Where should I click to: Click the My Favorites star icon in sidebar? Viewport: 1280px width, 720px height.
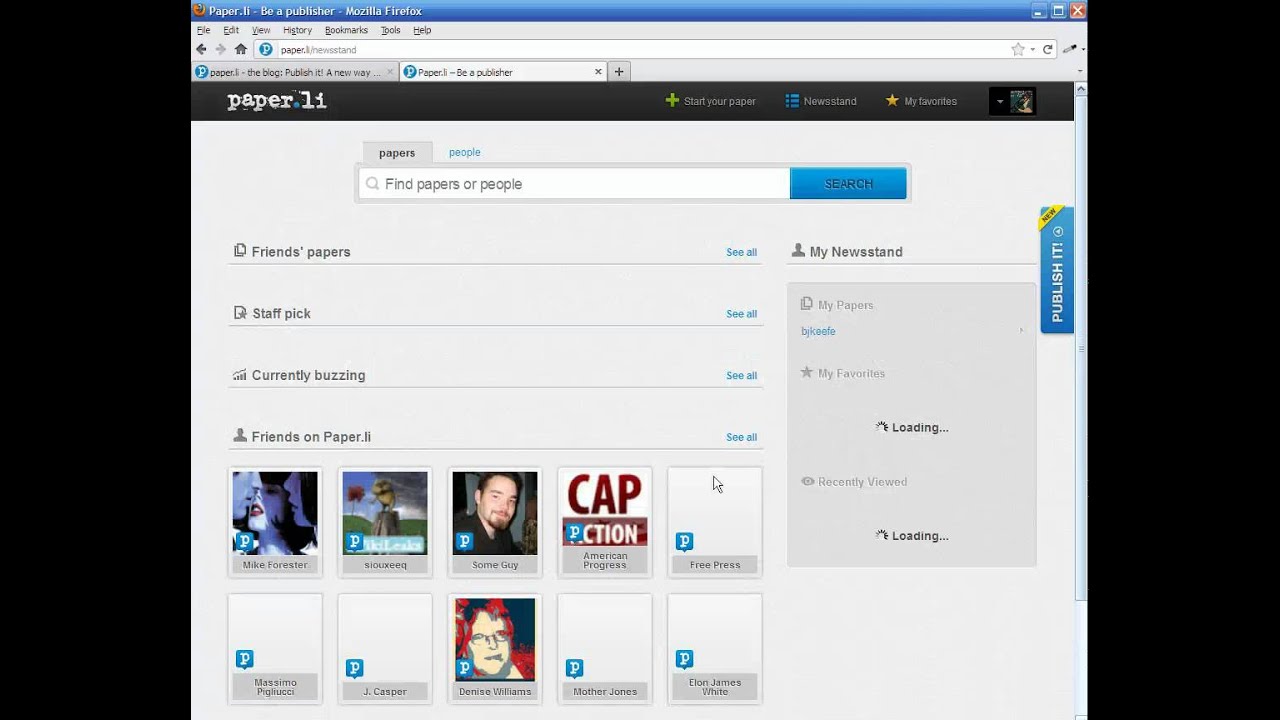pos(806,372)
